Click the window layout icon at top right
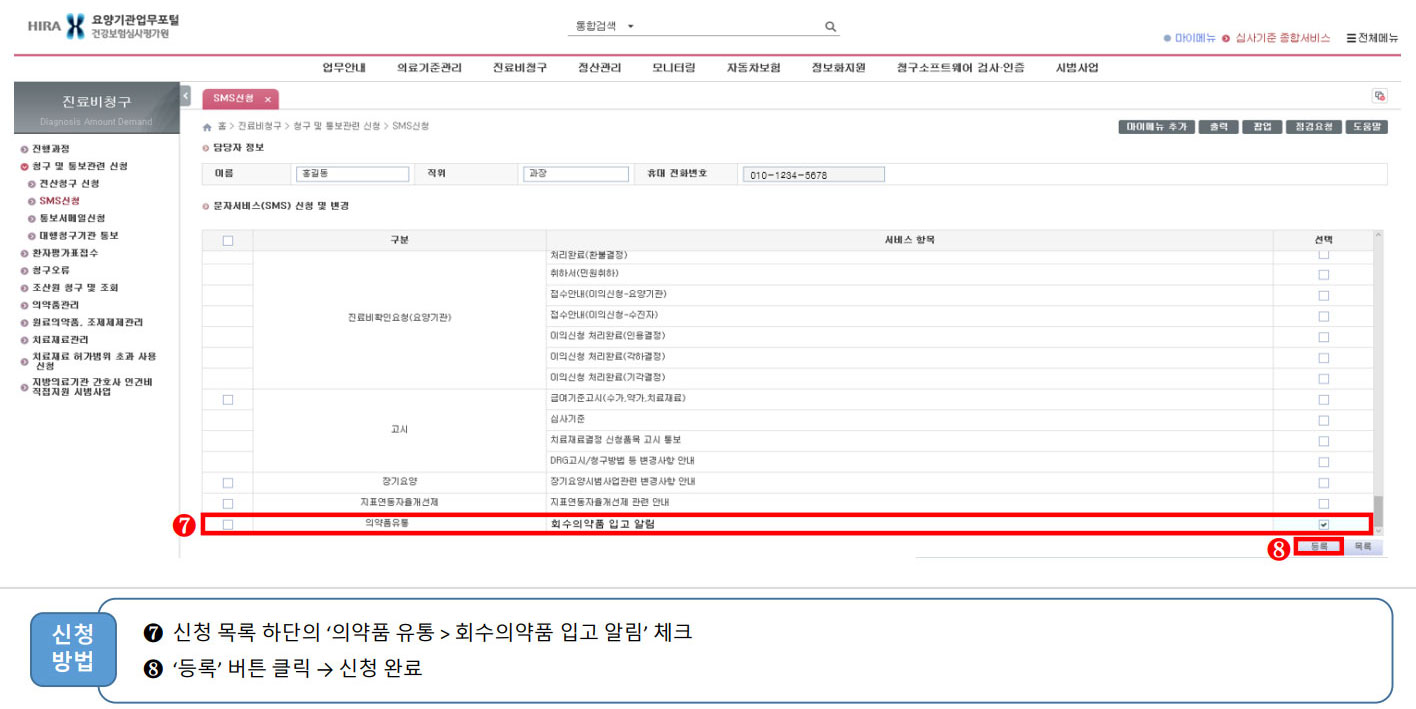The height and width of the screenshot is (709, 1416). tap(1380, 95)
